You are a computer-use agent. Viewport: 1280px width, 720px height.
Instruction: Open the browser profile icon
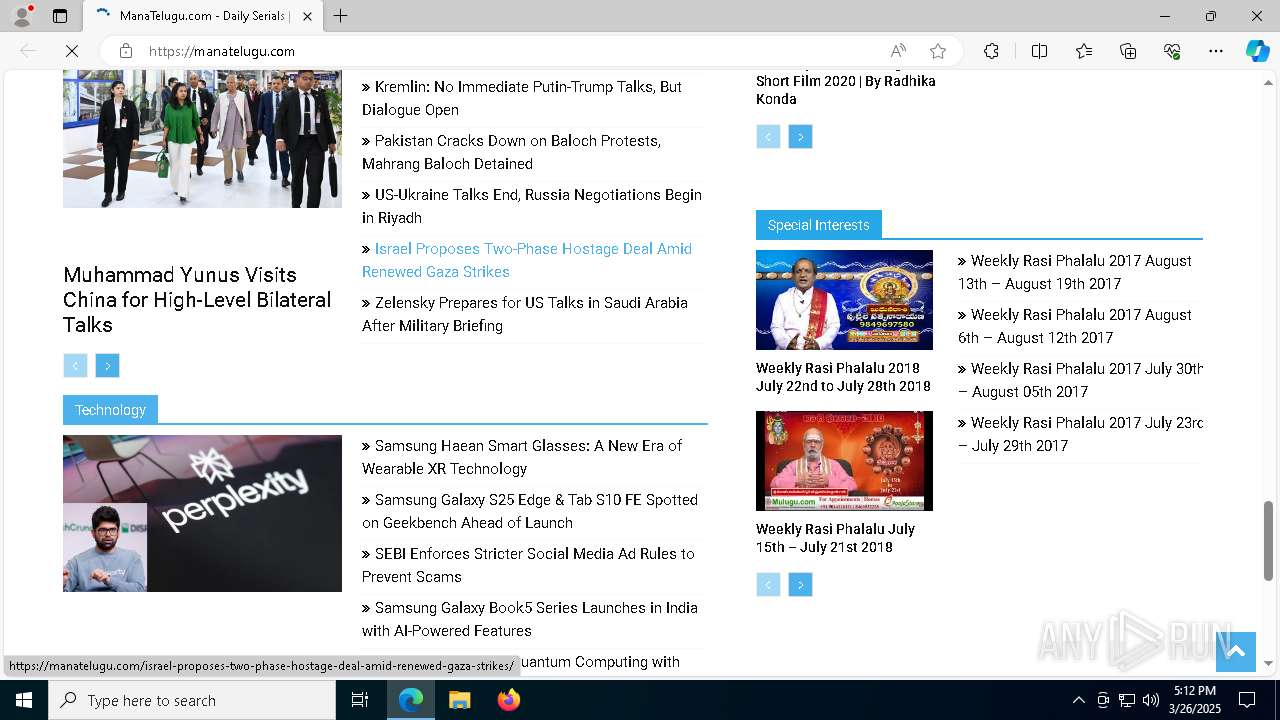tap(21, 16)
